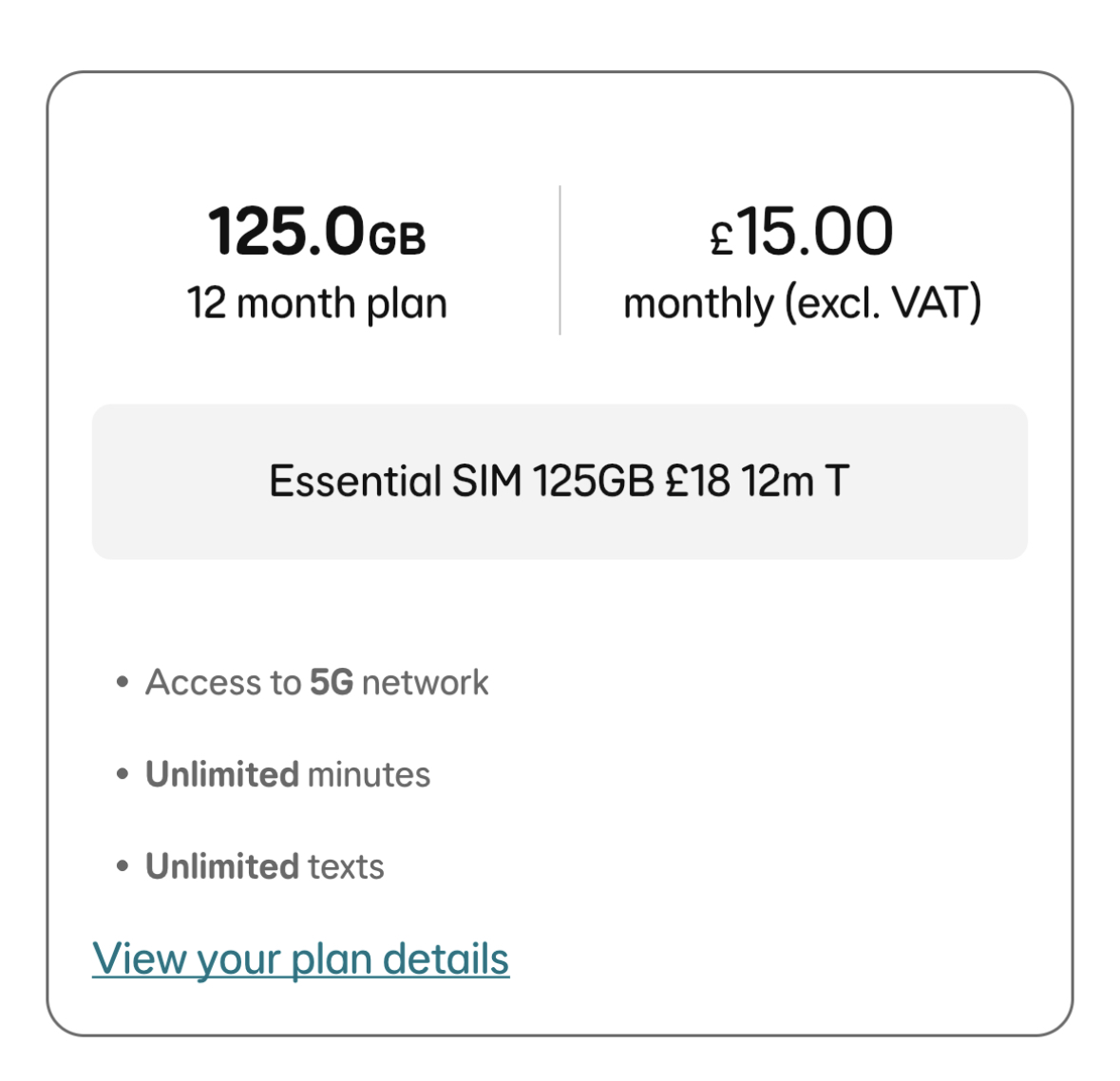The height and width of the screenshot is (1081, 1120).
Task: Click the pound symbol before 15.00
Action: pos(722,239)
